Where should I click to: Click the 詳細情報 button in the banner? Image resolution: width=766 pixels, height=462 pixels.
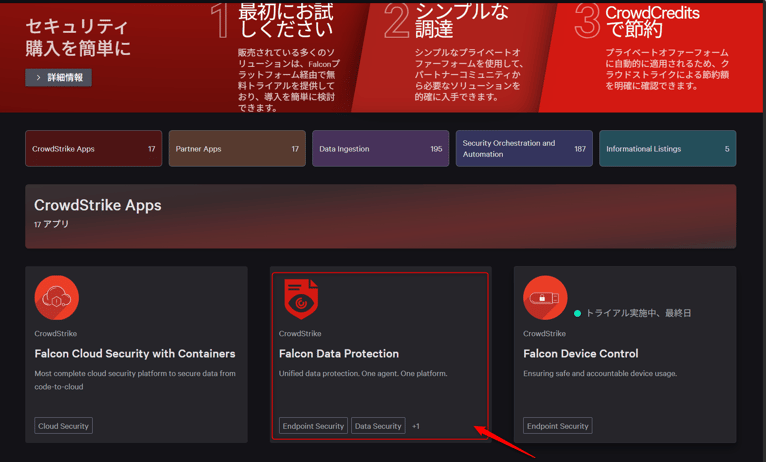click(x=59, y=77)
